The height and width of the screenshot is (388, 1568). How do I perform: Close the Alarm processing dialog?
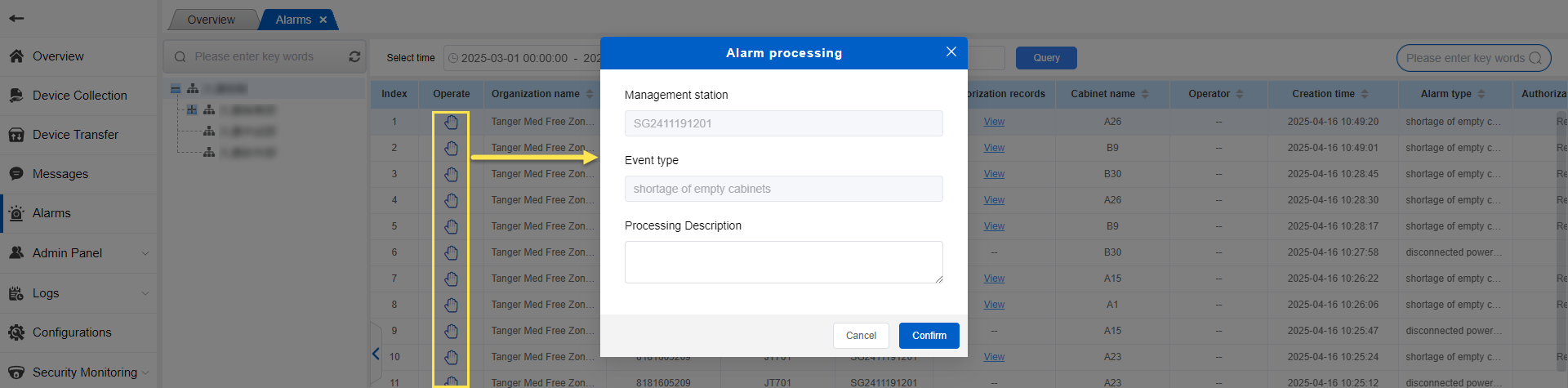click(x=951, y=52)
